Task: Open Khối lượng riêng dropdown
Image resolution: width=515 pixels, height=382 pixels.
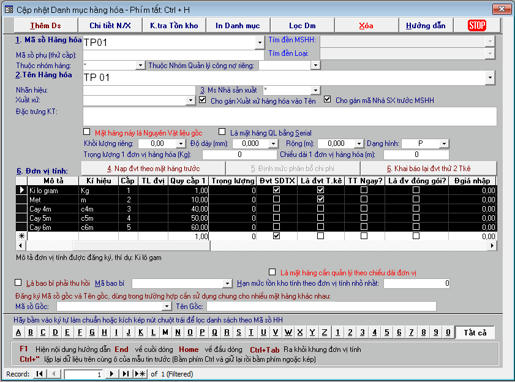Action: coord(180,144)
